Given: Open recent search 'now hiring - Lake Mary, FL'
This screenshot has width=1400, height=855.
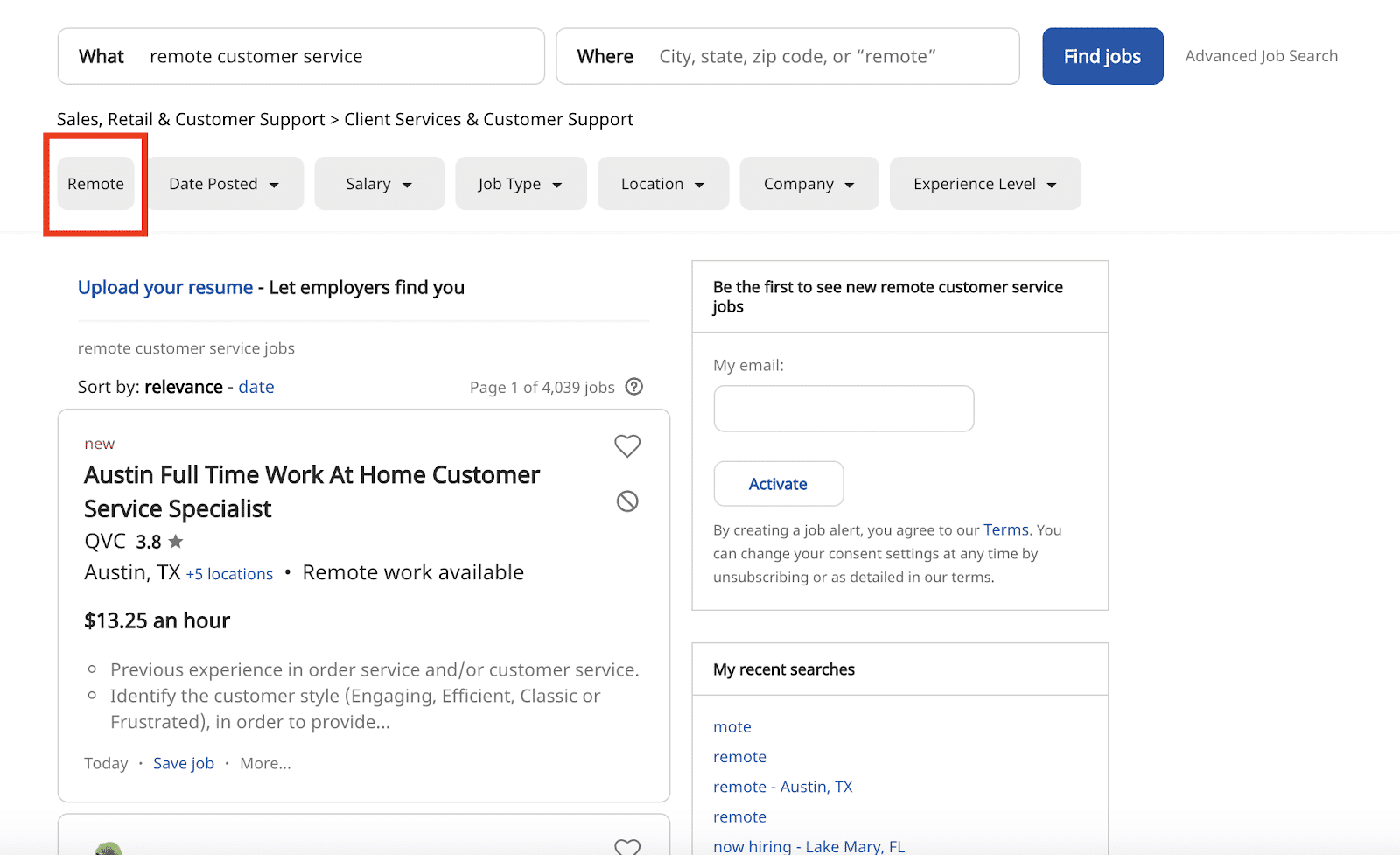Looking at the screenshot, I should point(808,846).
